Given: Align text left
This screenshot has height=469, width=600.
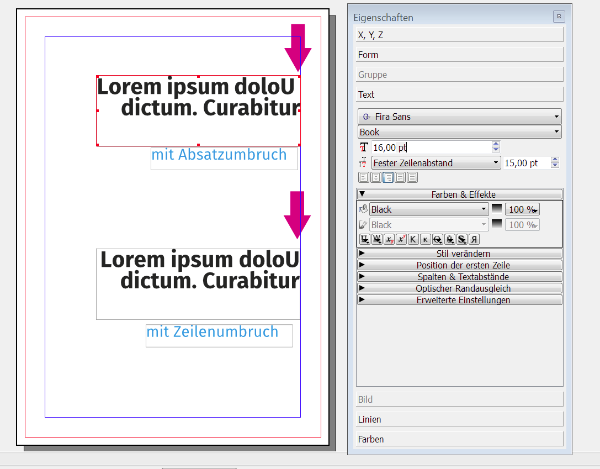Looking at the screenshot, I should click(x=363, y=177).
